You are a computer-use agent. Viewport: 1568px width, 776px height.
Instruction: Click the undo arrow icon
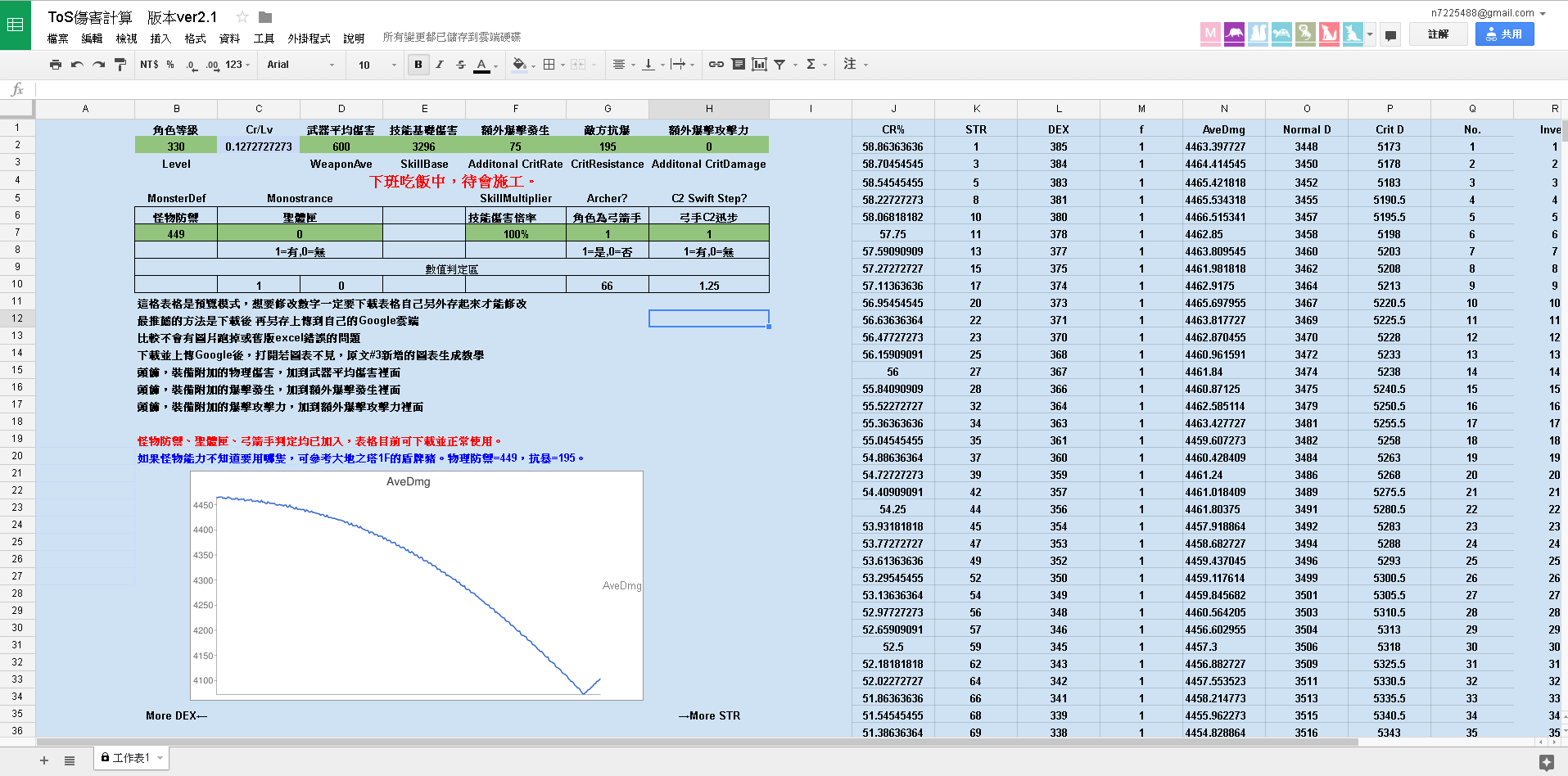click(77, 65)
